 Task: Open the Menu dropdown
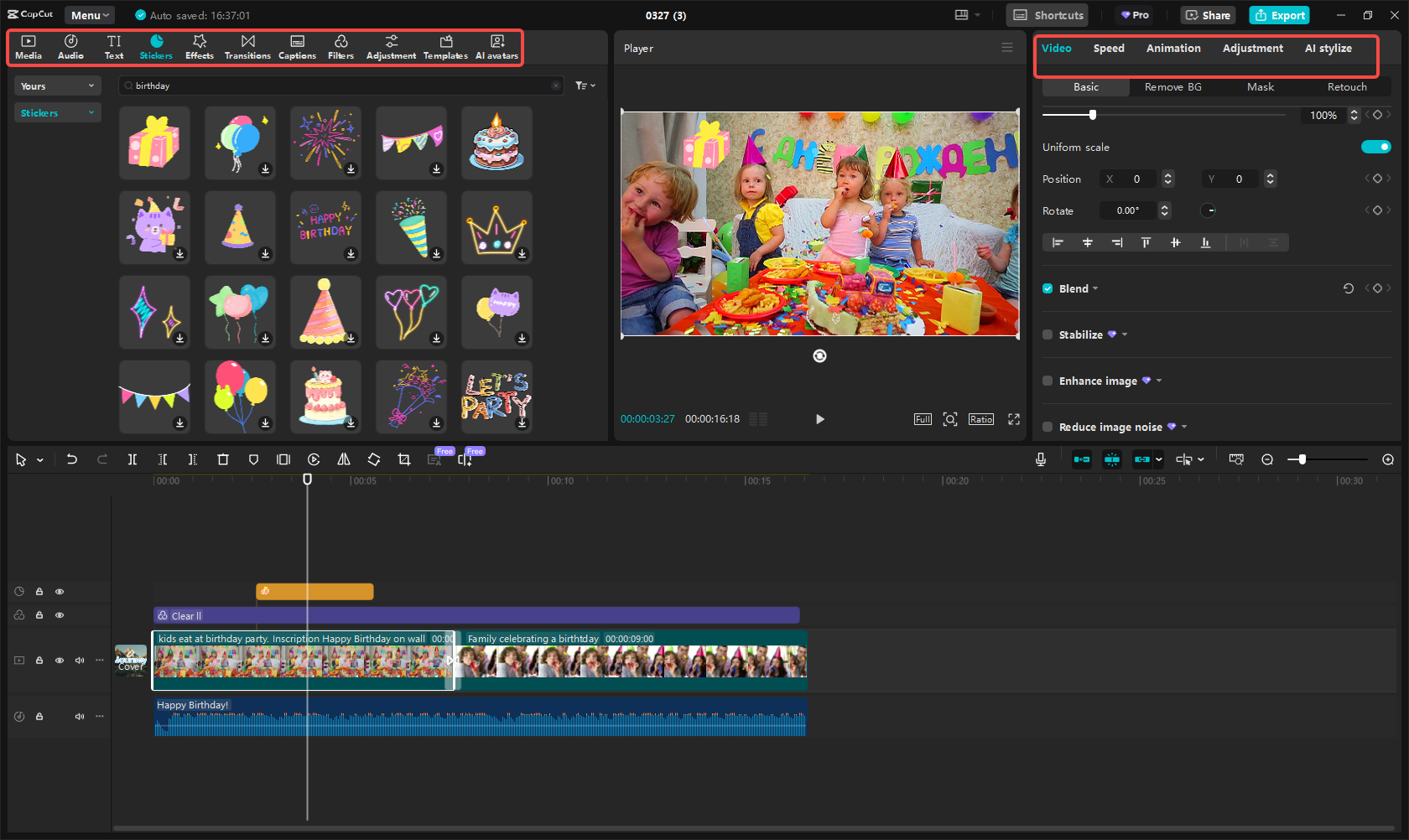89,14
